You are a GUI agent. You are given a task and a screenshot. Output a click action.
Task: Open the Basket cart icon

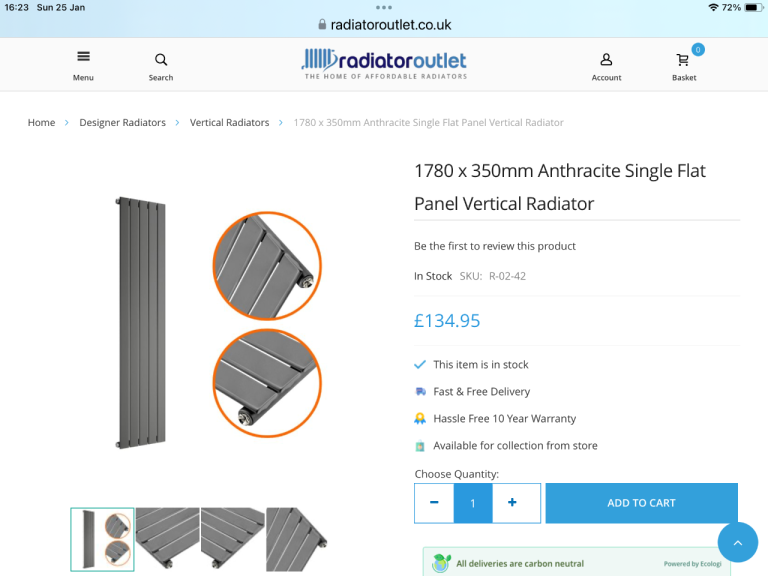683,60
